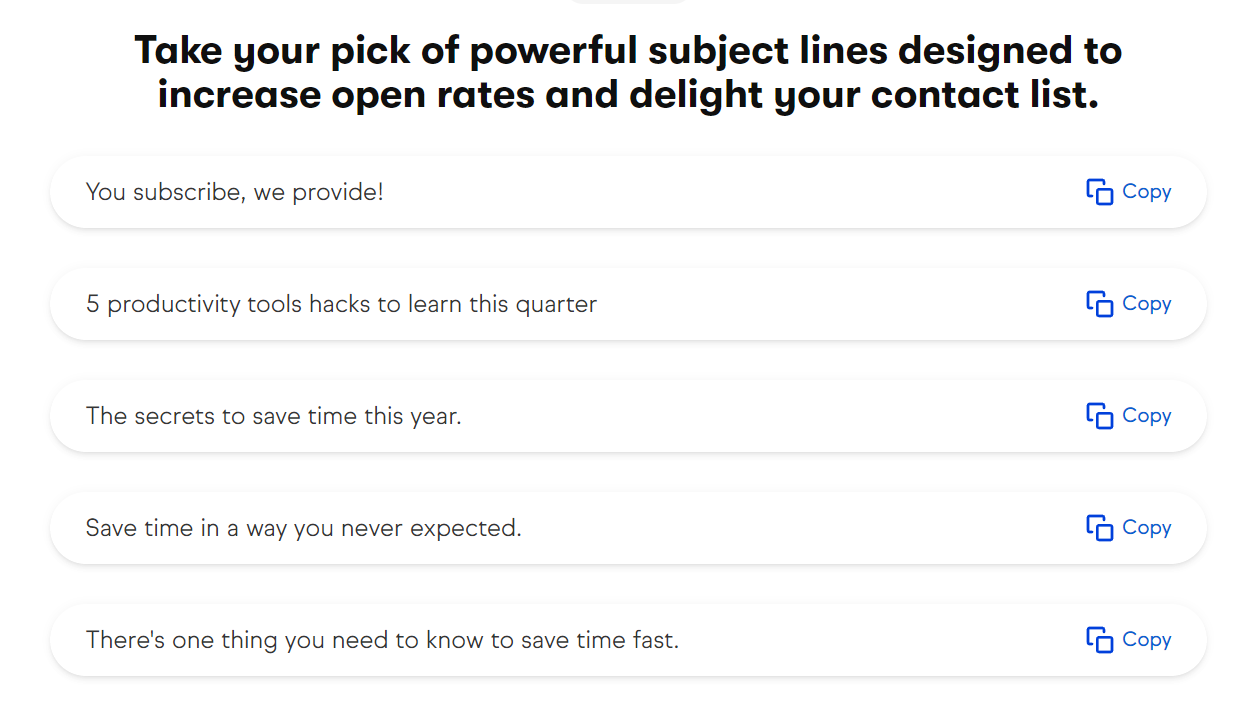Image resolution: width=1251 pixels, height=703 pixels.
Task: Click Copy beside "Save time in a way you never expected."
Action: coord(1147,527)
